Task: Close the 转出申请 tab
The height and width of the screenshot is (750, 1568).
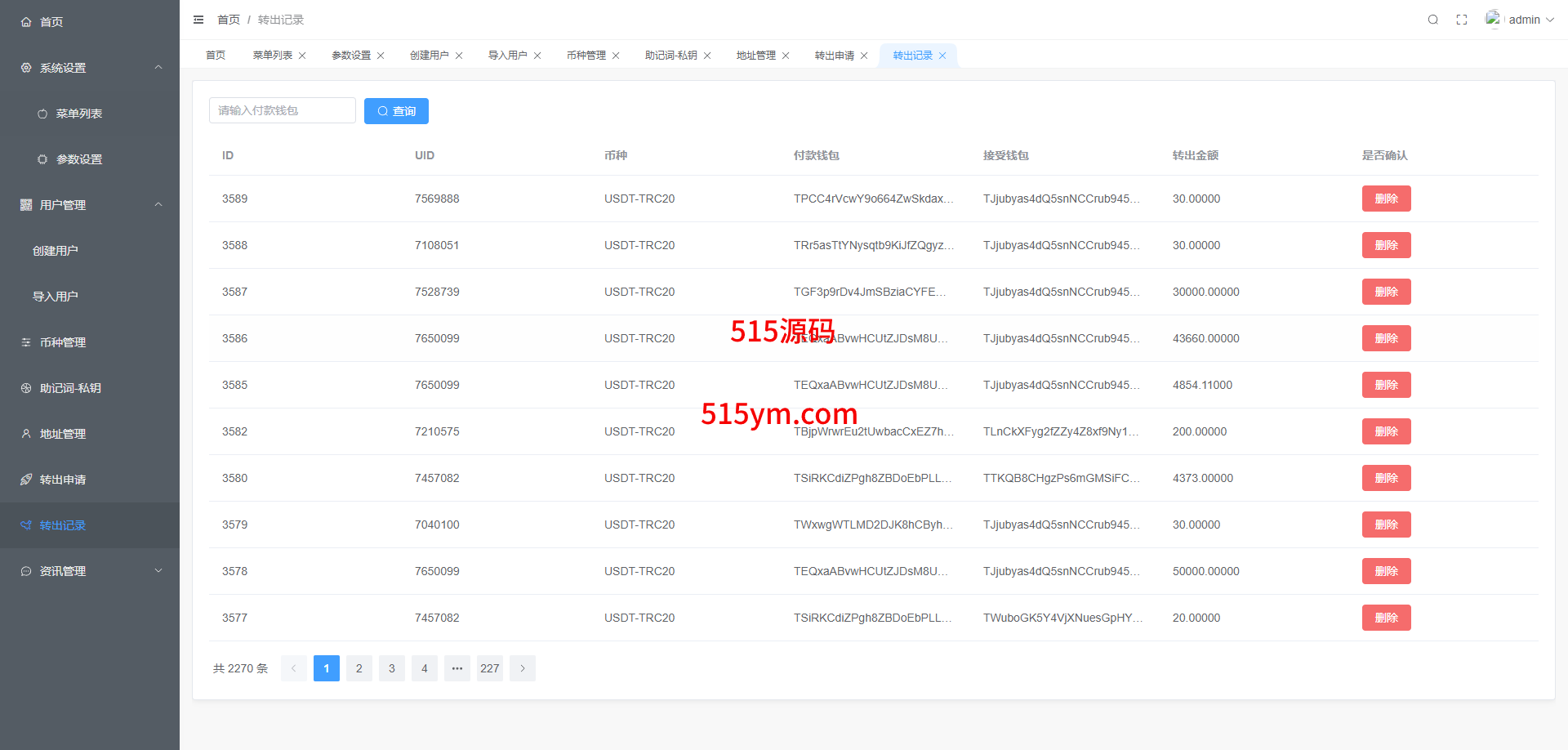Action: (864, 56)
